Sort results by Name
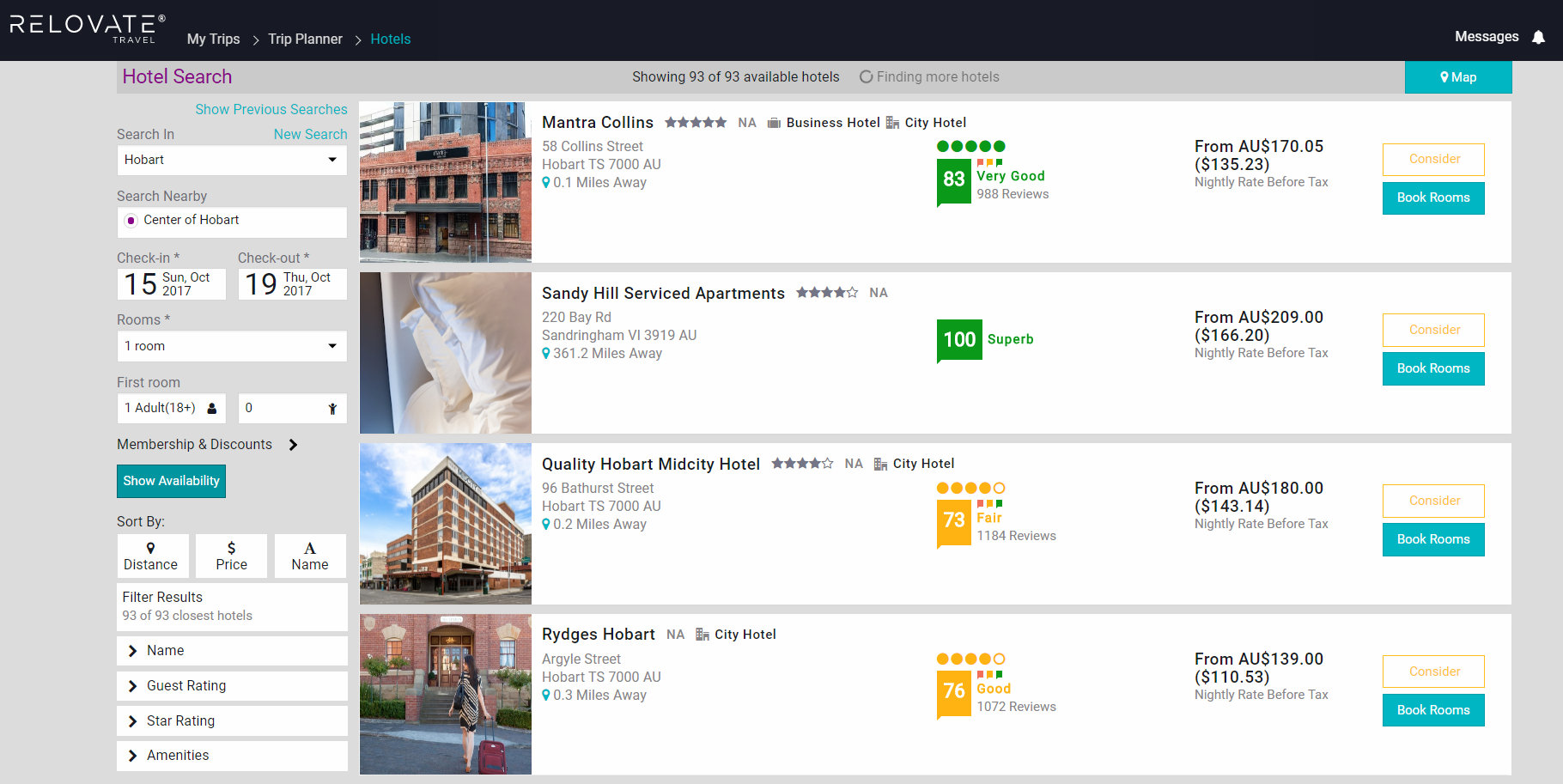Screen dimensions: 1563x784 [x=310, y=556]
